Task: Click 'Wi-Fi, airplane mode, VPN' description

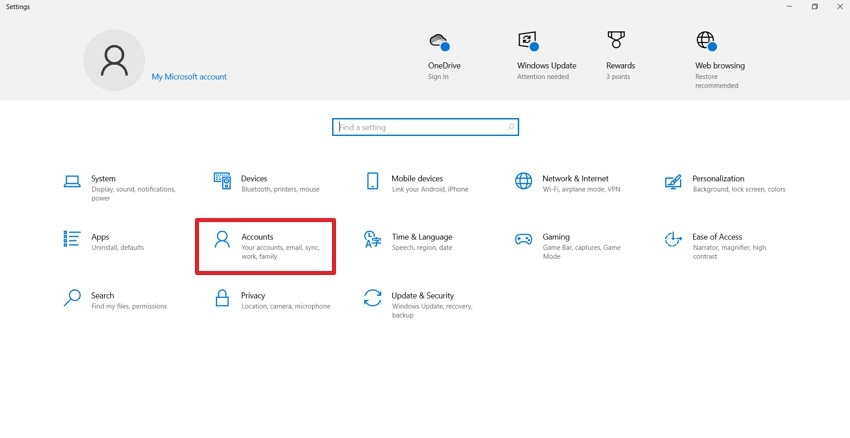Action: 581,190
